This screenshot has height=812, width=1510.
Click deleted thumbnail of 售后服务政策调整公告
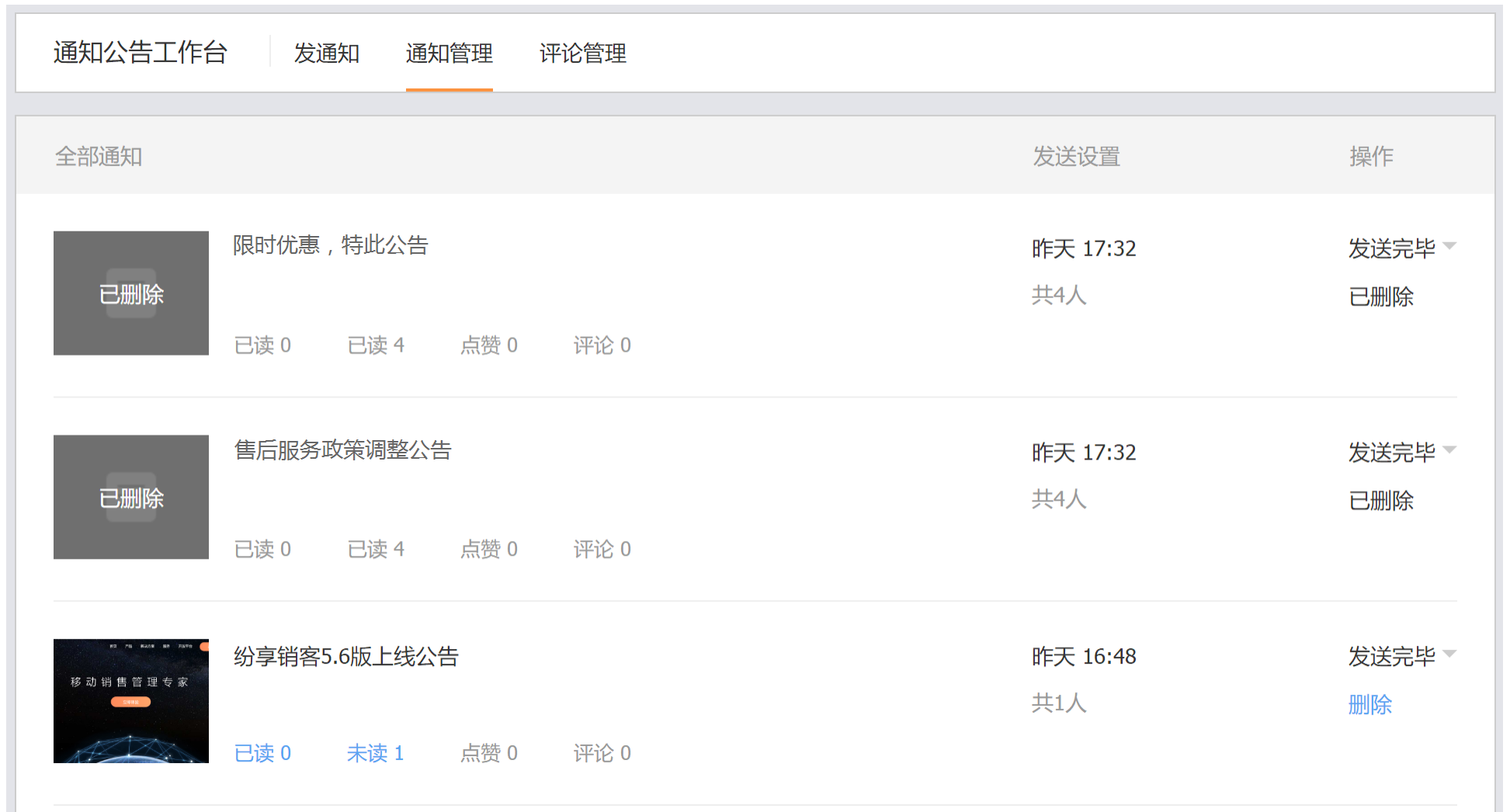(131, 497)
